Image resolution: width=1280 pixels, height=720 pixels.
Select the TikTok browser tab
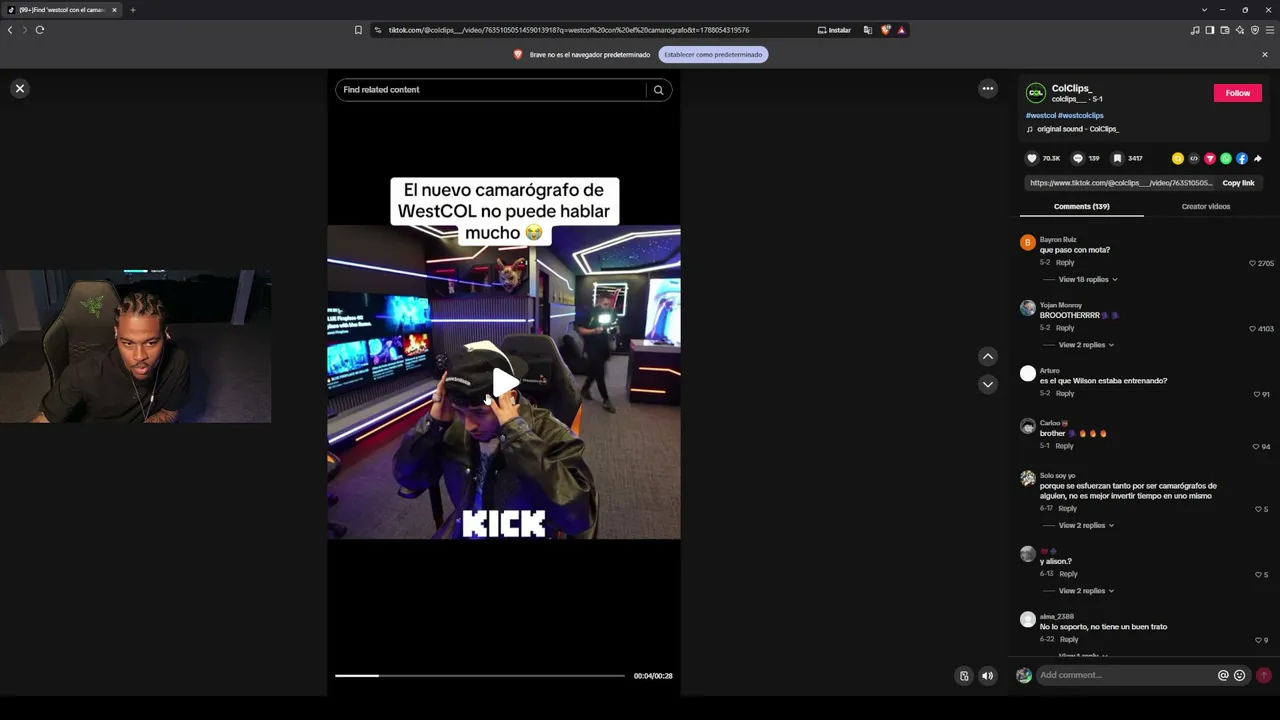coord(62,10)
